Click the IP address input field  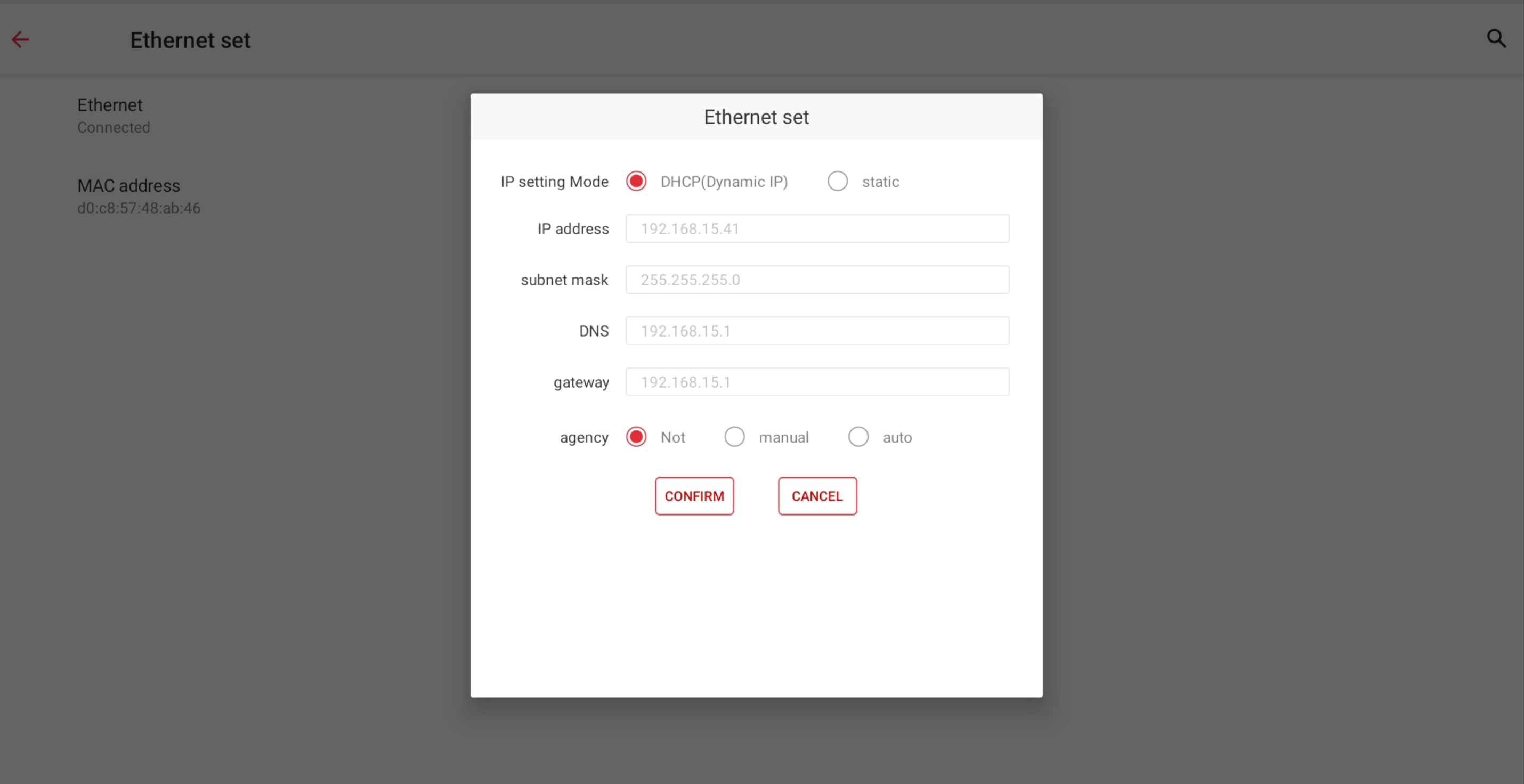click(x=817, y=229)
